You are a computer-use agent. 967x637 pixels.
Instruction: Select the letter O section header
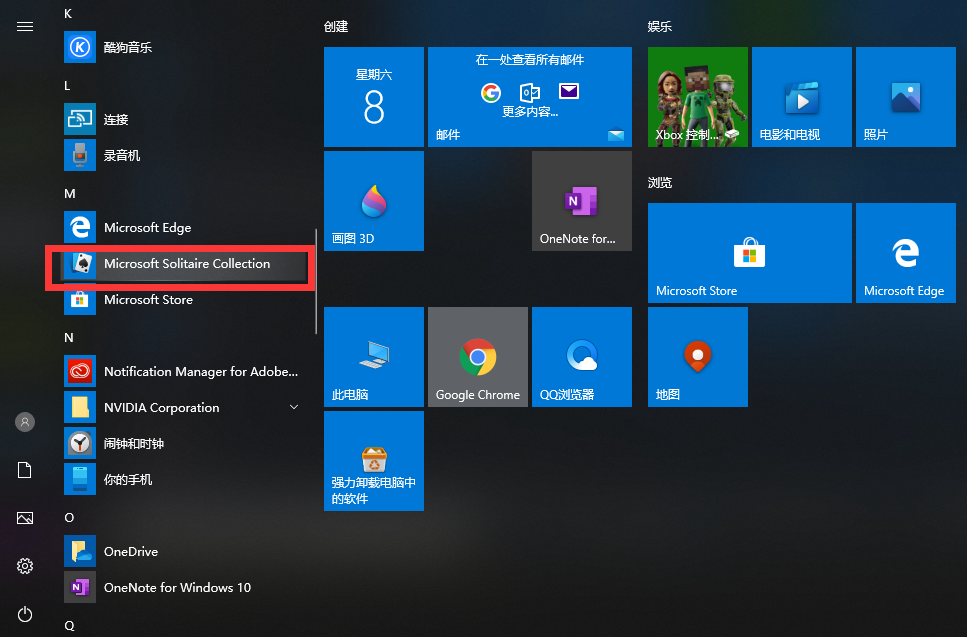coord(67,517)
